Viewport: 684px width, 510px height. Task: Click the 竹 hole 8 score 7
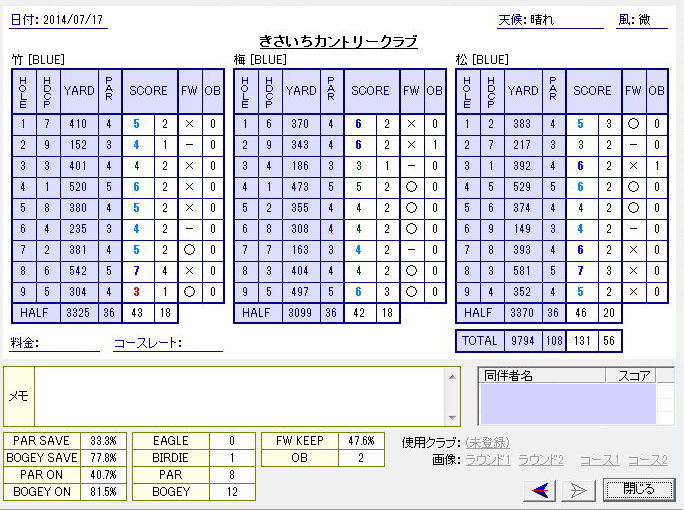[137, 271]
